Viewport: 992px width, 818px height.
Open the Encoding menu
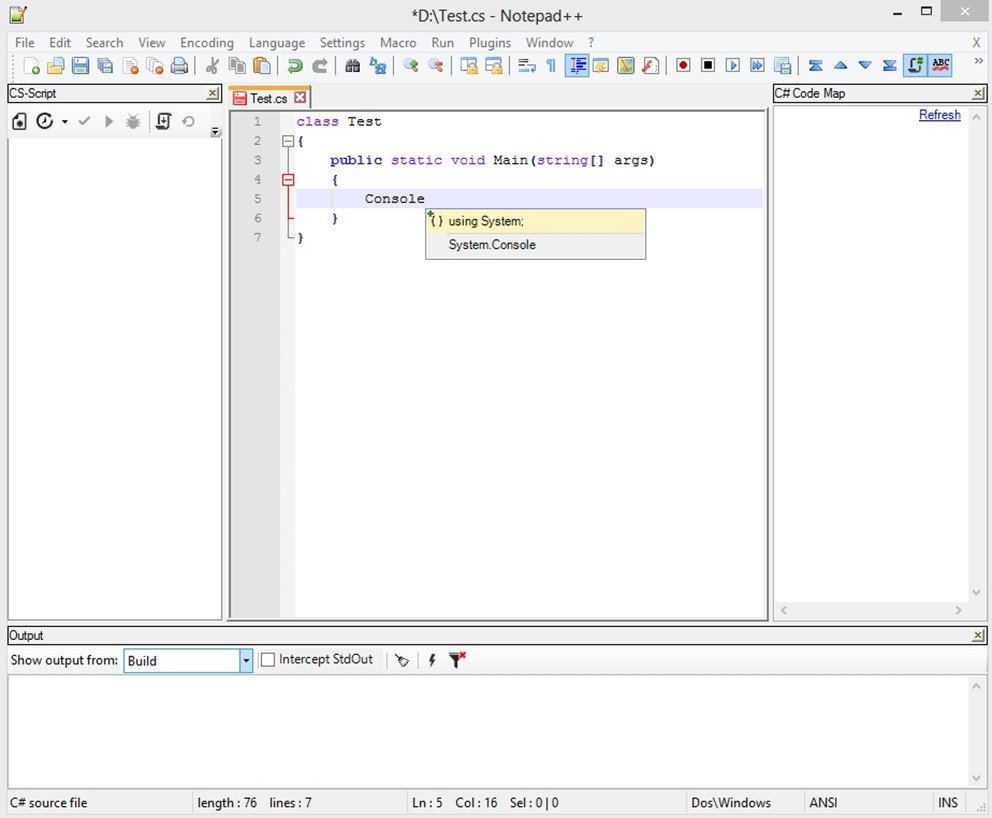coord(207,42)
